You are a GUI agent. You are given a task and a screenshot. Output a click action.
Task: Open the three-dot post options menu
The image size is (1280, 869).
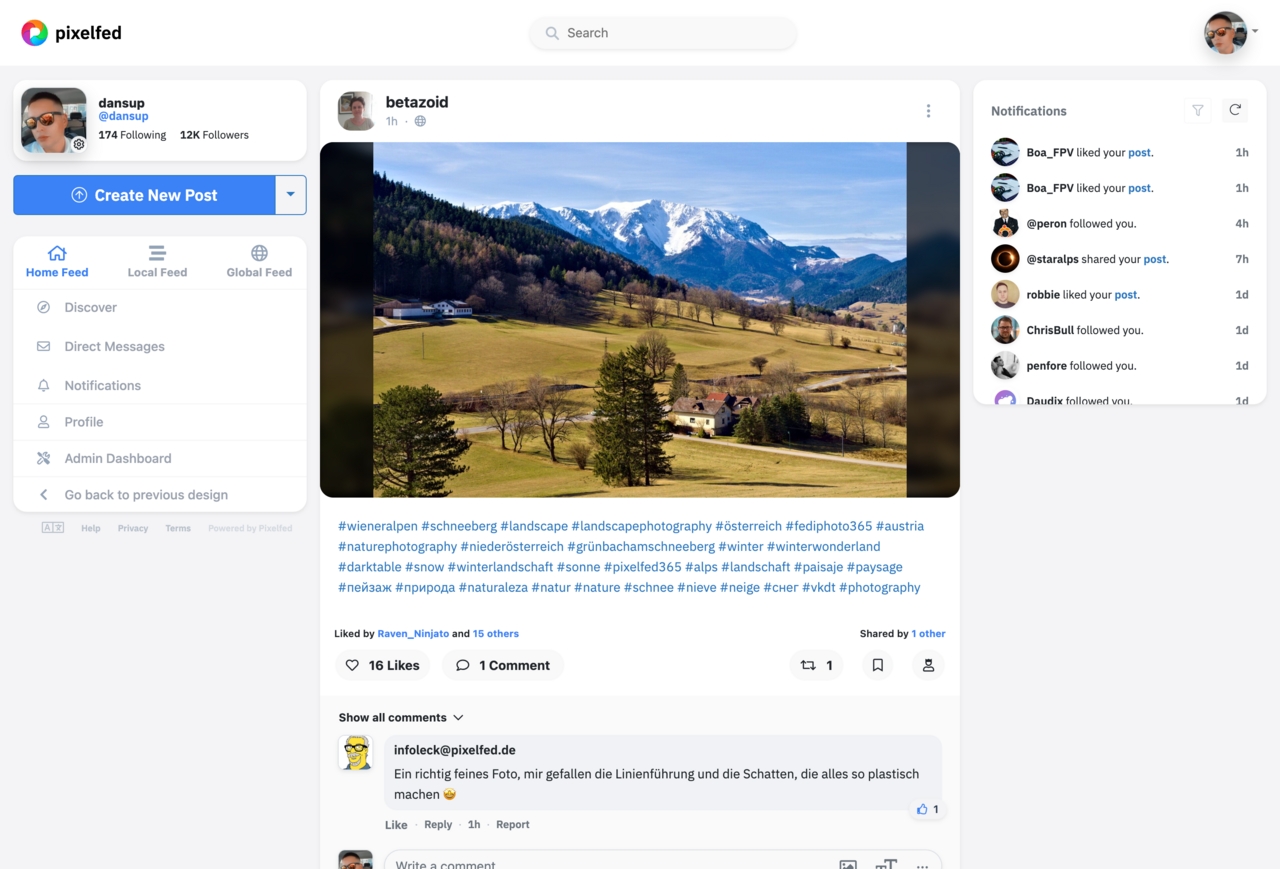pos(928,111)
